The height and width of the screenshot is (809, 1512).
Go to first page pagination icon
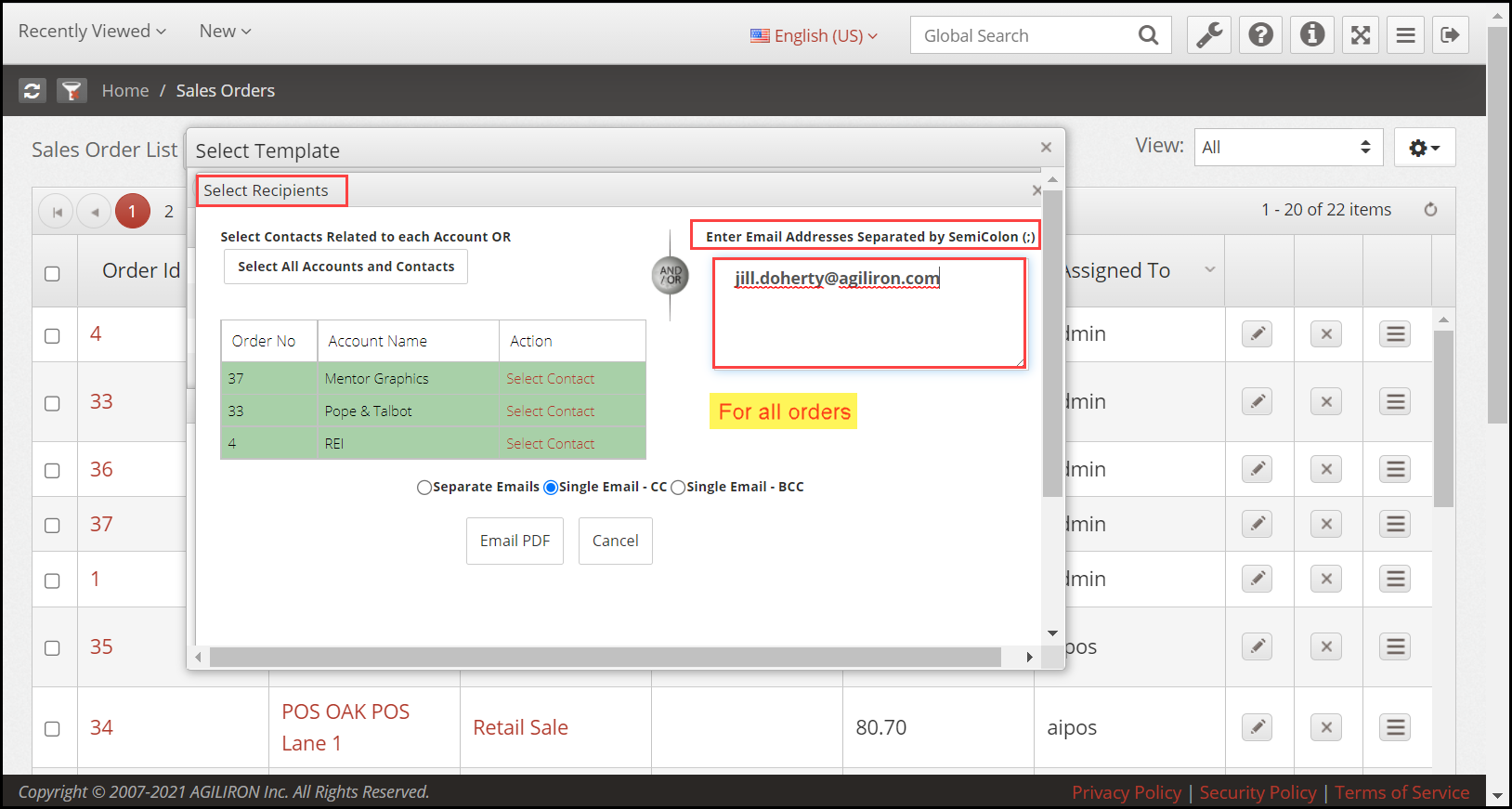click(x=57, y=212)
